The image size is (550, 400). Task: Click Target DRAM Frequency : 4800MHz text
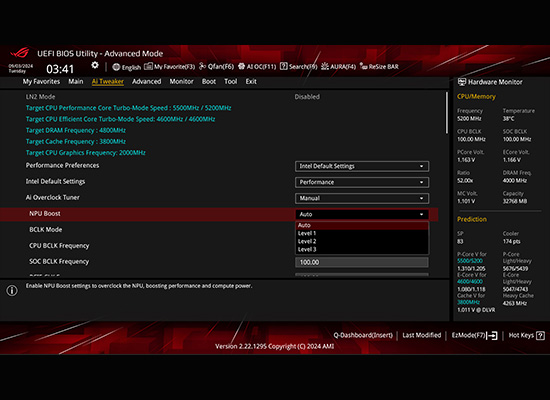click(76, 130)
